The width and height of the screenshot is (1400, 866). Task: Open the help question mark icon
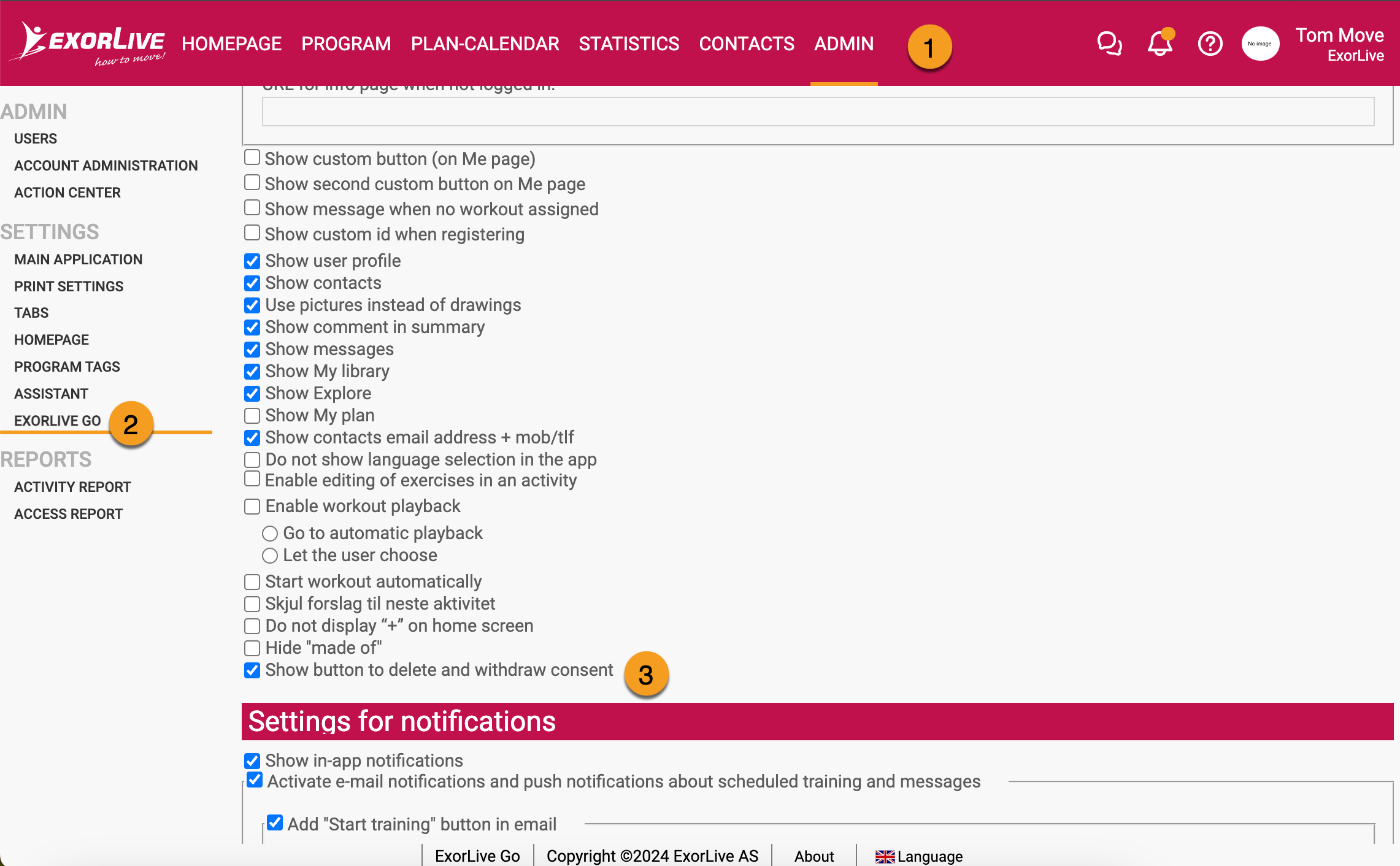coord(1210,44)
